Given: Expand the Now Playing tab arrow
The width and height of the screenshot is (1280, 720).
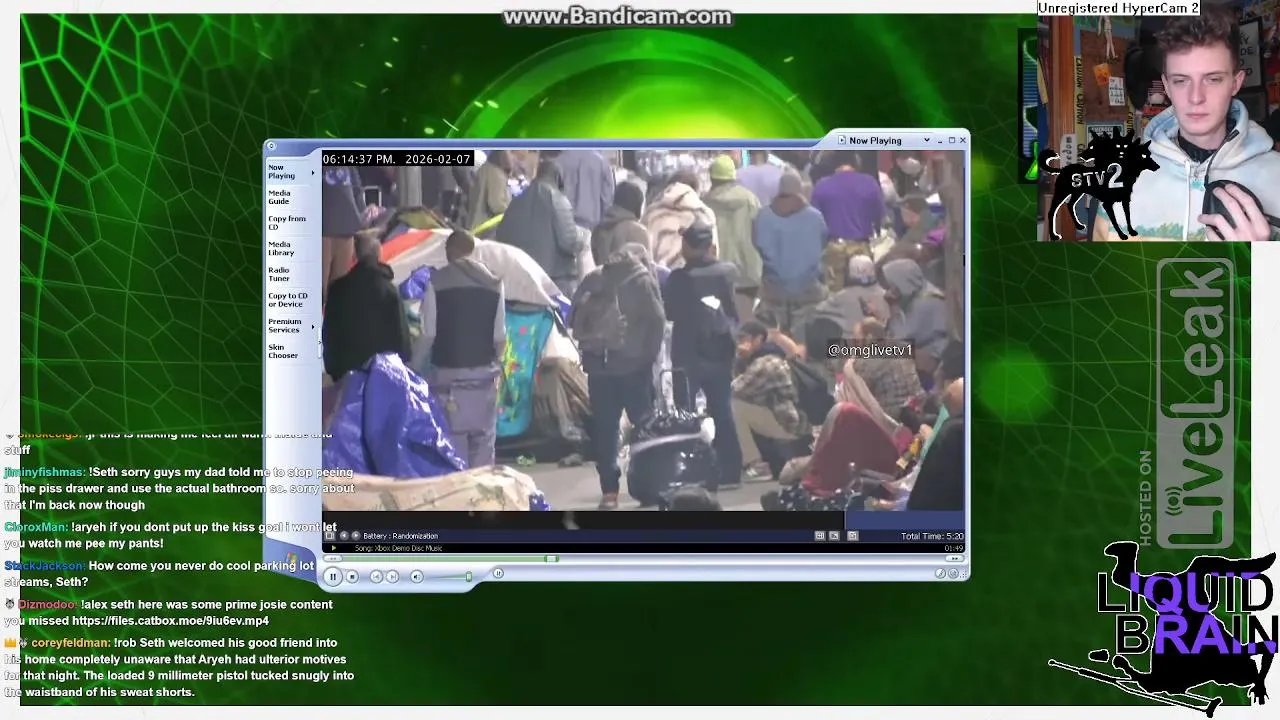Looking at the screenshot, I should [313, 172].
